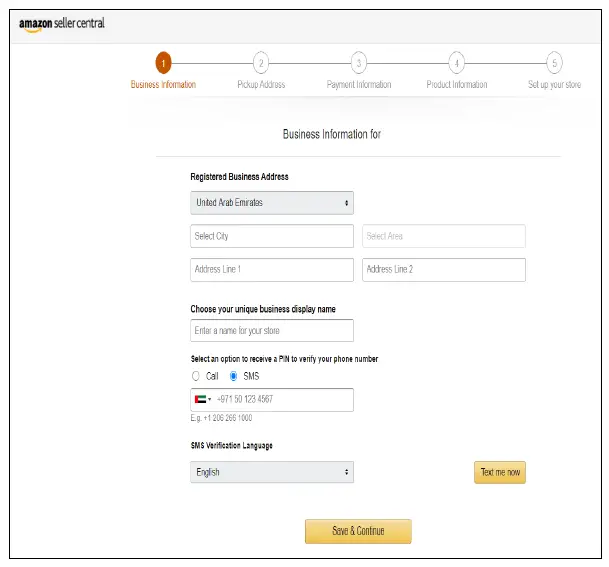Click the Select City field
The width and height of the screenshot is (609, 567).
[272, 236]
